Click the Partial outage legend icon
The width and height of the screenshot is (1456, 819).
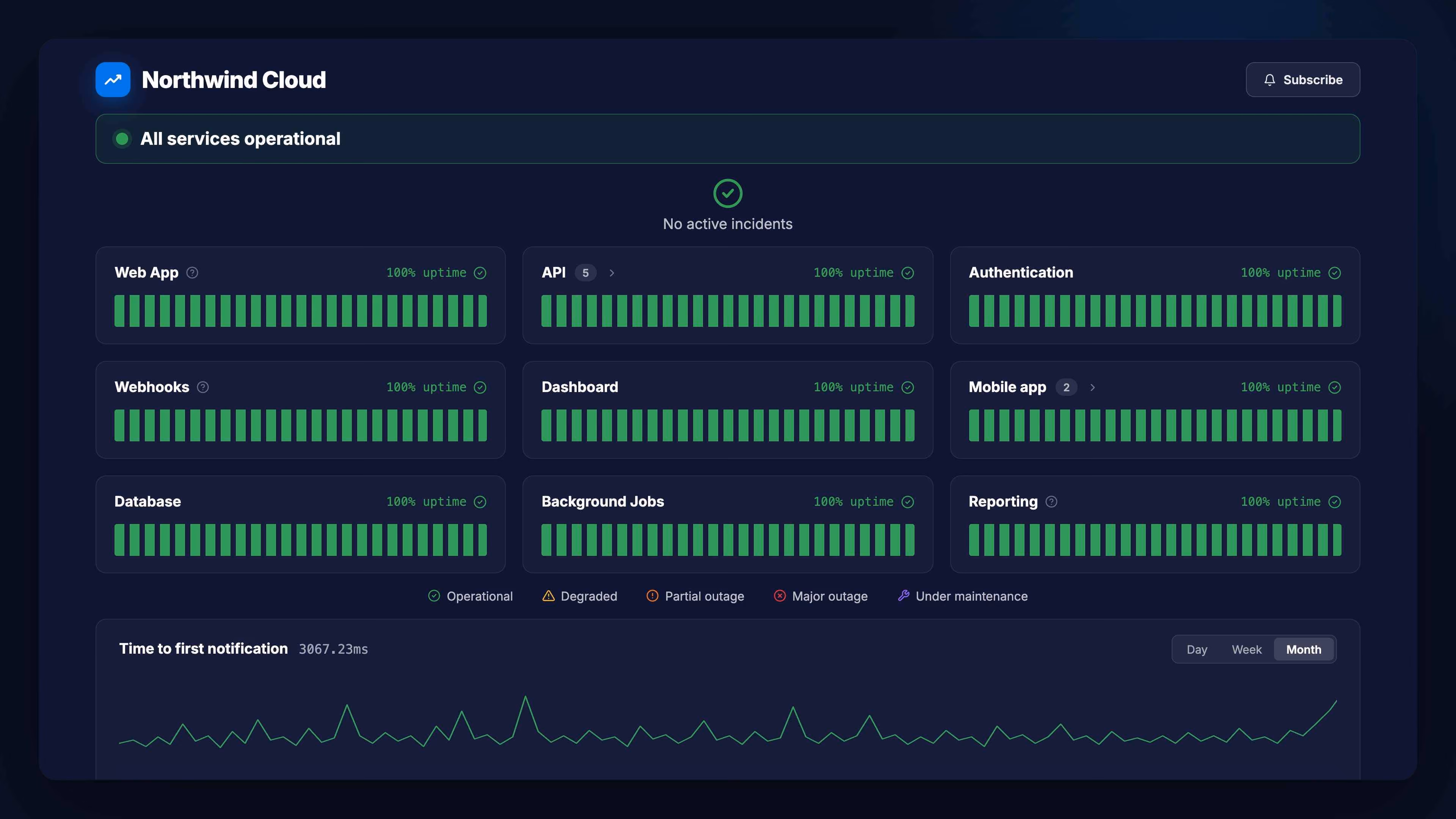tap(652, 596)
